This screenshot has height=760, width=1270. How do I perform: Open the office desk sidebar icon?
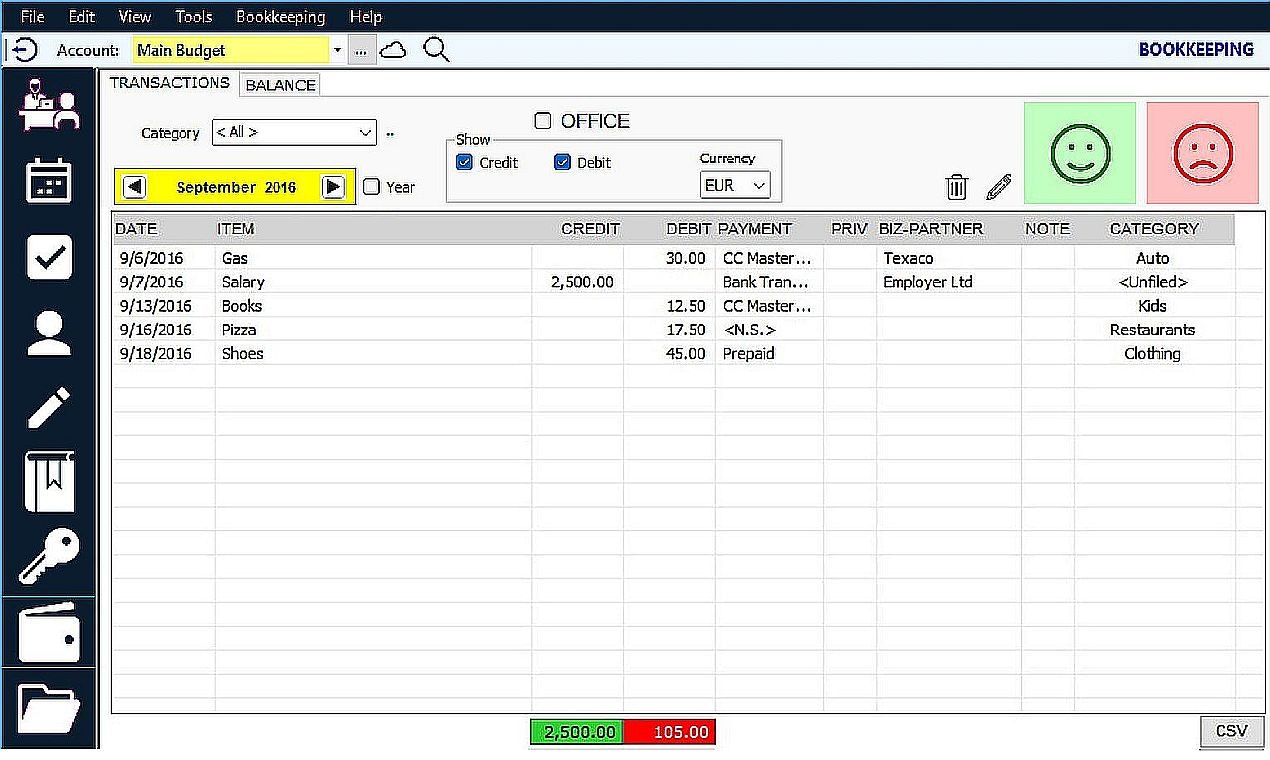click(x=49, y=103)
